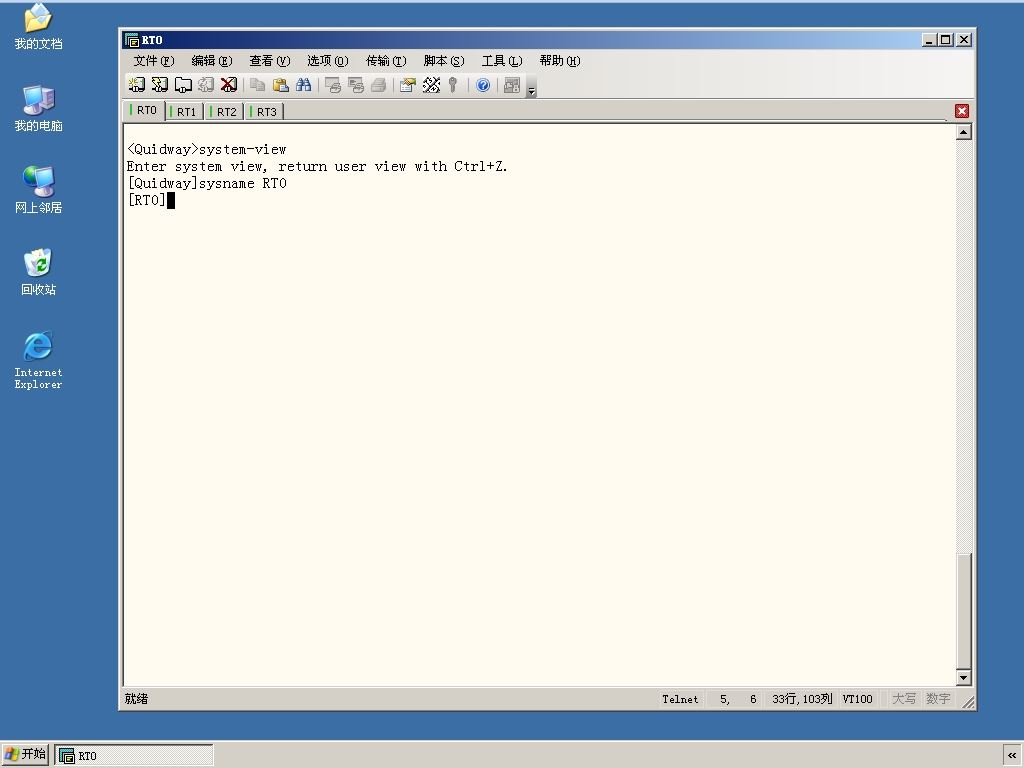Expand the toolbar options arrow
The height and width of the screenshot is (768, 1024).
click(x=532, y=90)
